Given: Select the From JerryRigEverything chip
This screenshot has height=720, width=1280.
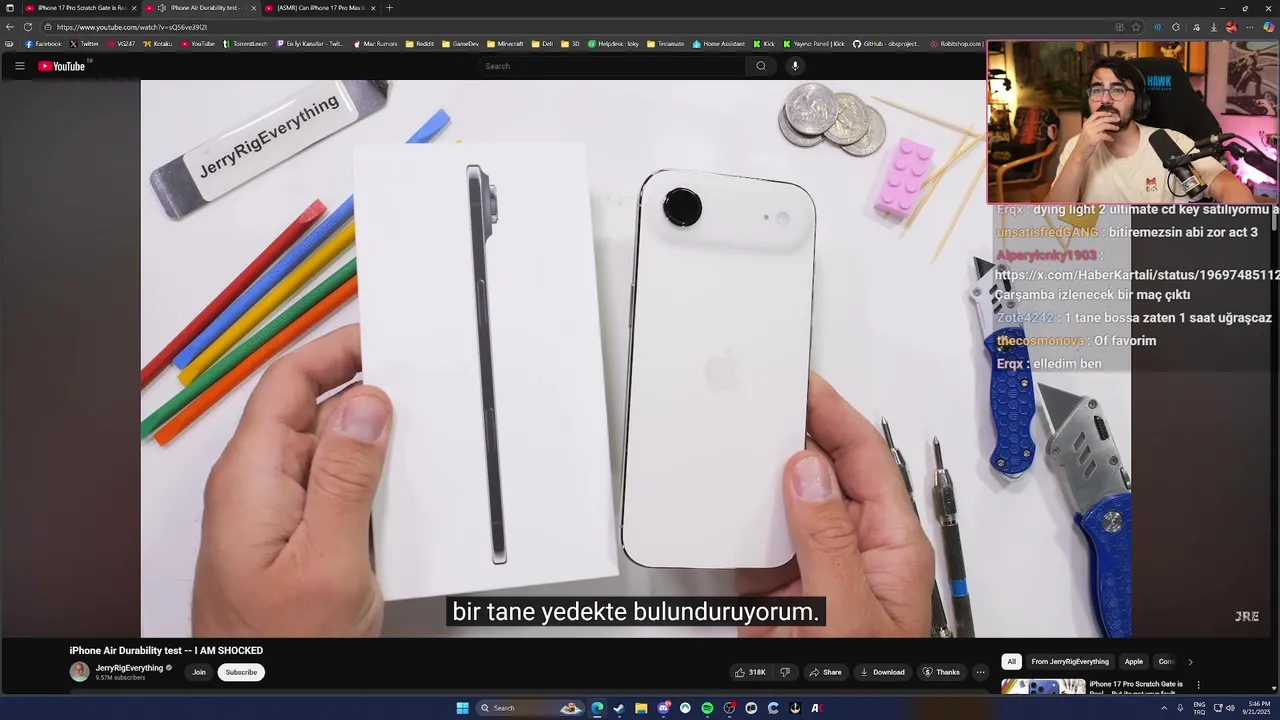Looking at the screenshot, I should [x=1070, y=661].
